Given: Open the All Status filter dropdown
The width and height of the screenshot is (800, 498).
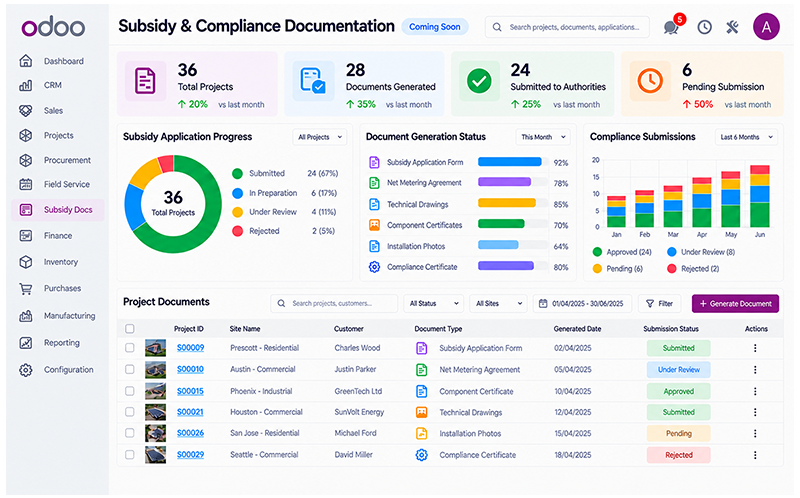Looking at the screenshot, I should point(434,303).
